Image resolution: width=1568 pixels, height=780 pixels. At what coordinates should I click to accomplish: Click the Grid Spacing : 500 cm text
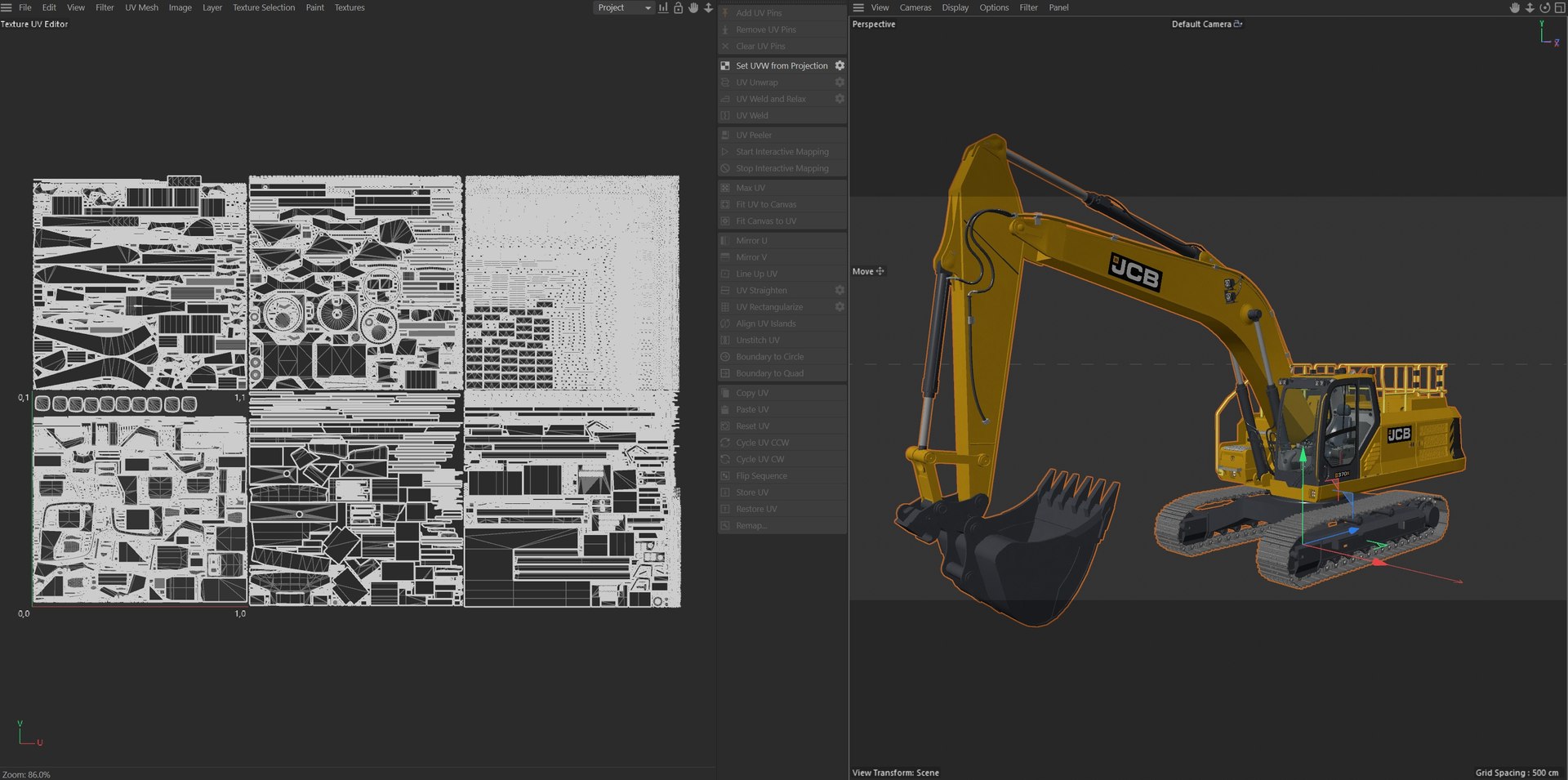click(1517, 773)
